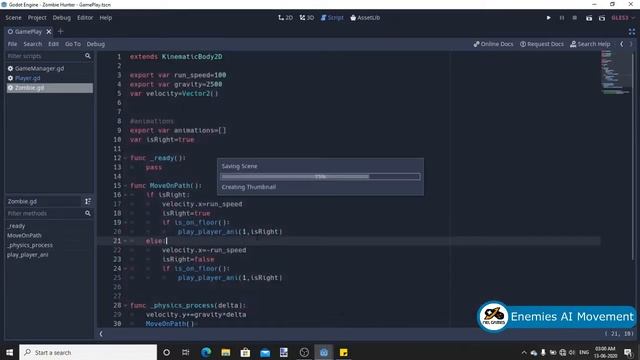Open Microsoft Store from taskbar
The height and width of the screenshot is (360, 640).
click(245, 352)
